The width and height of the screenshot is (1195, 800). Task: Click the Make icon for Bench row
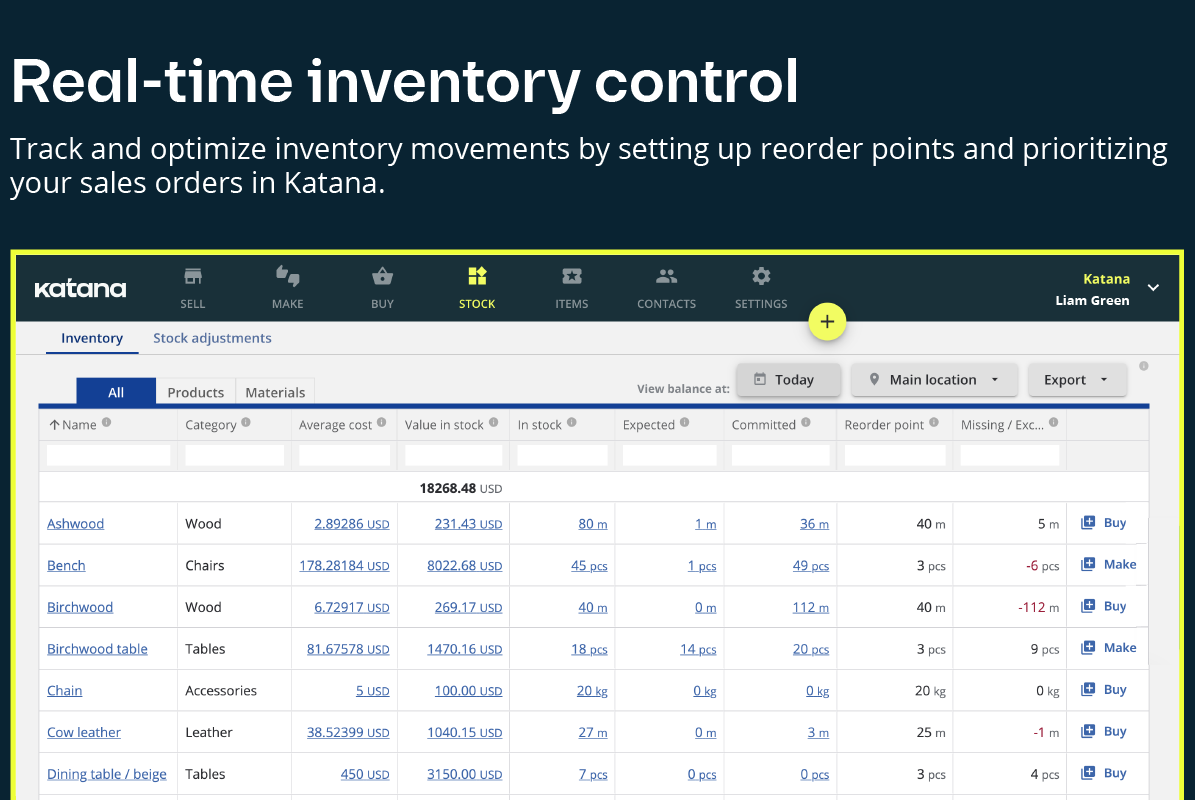(x=1088, y=564)
